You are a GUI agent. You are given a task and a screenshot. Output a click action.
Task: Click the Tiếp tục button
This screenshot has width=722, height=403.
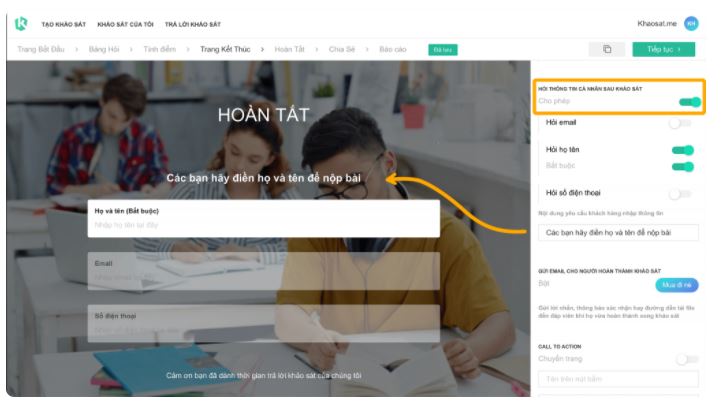point(664,49)
